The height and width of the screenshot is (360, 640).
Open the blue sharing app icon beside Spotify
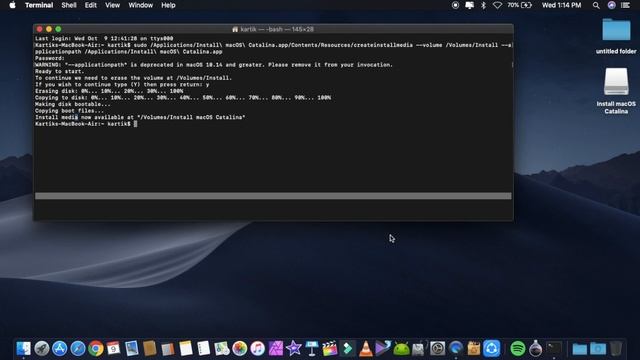click(492, 349)
